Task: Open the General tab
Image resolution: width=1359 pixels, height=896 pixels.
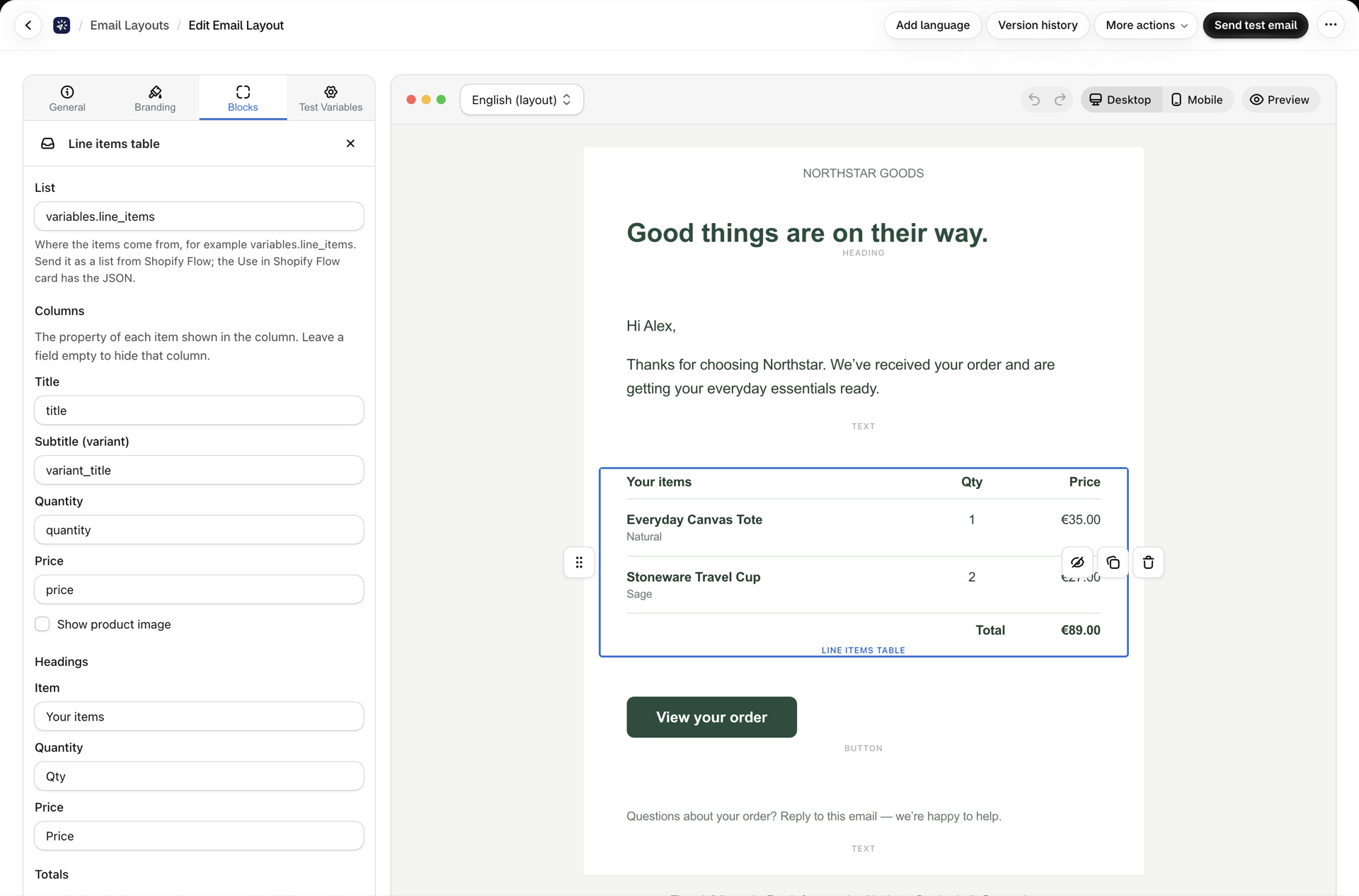Action: coord(67,98)
